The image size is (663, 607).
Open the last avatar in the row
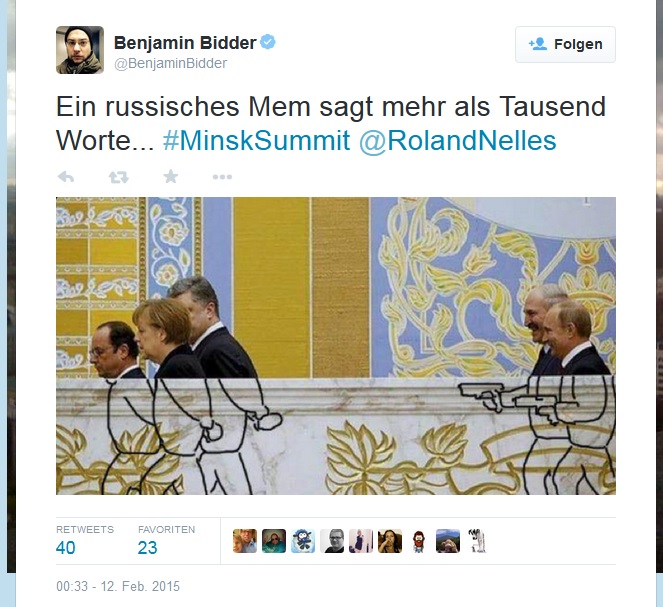[477, 541]
